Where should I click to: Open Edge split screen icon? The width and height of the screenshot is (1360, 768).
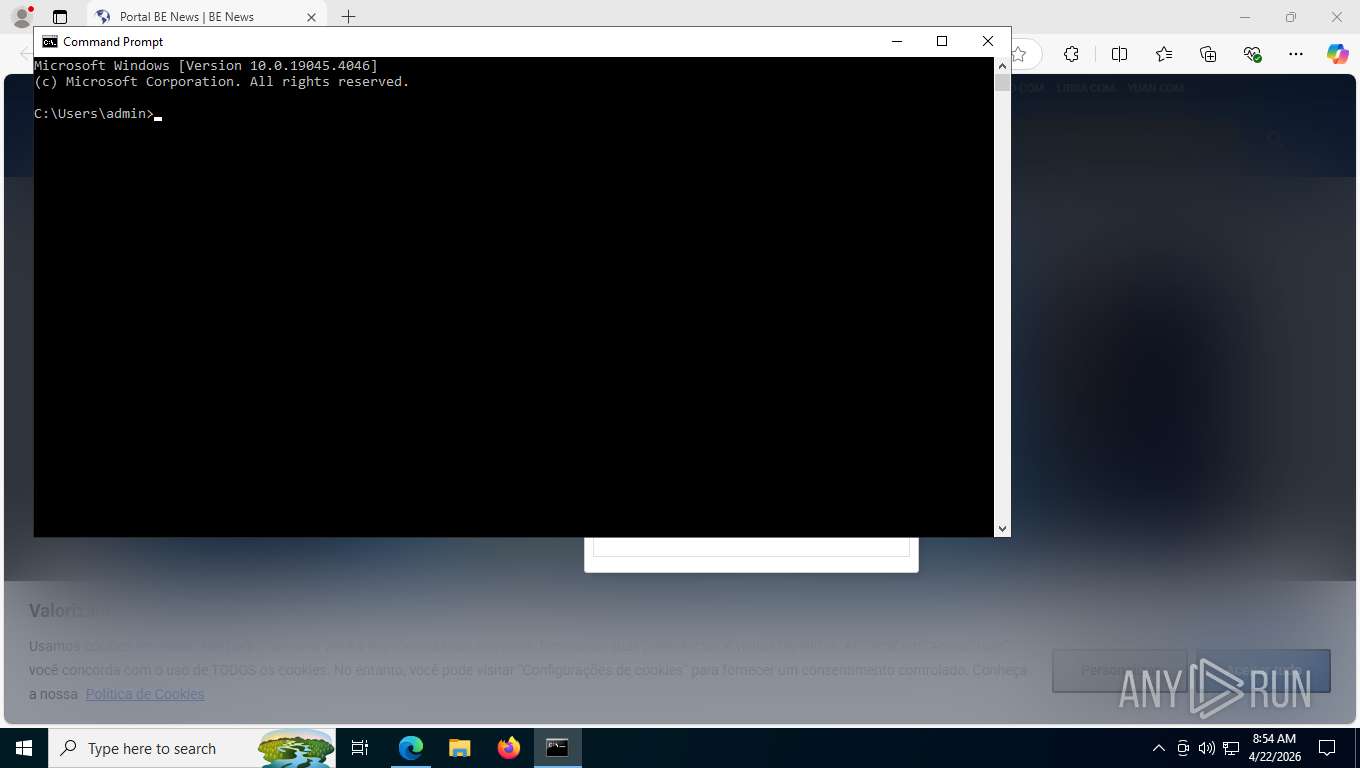1119,54
